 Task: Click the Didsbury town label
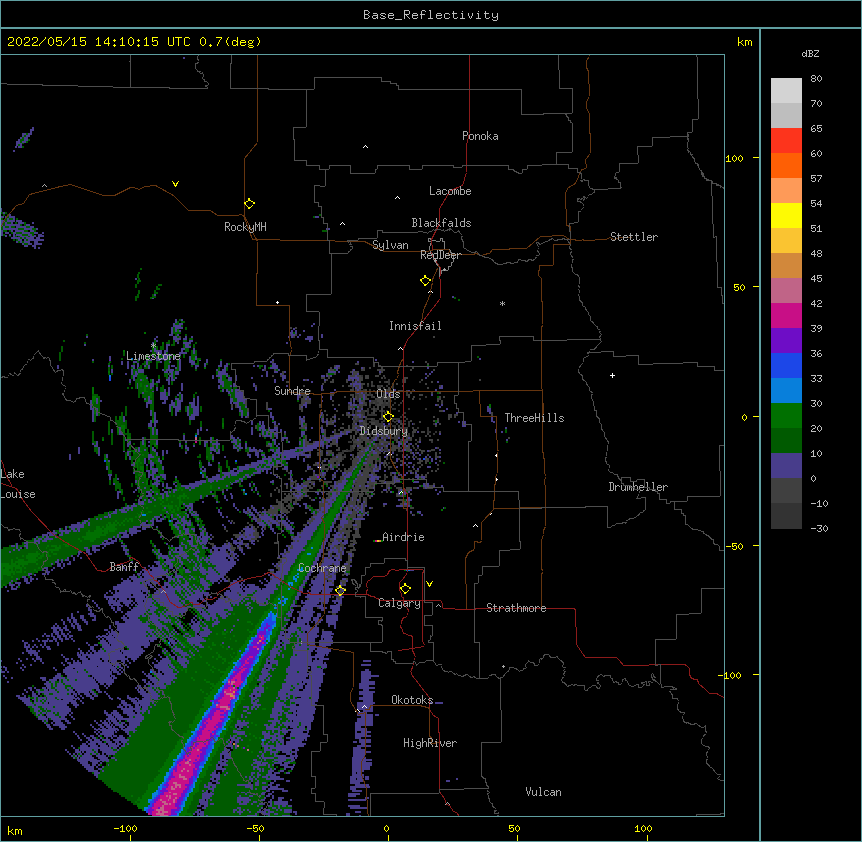384,431
